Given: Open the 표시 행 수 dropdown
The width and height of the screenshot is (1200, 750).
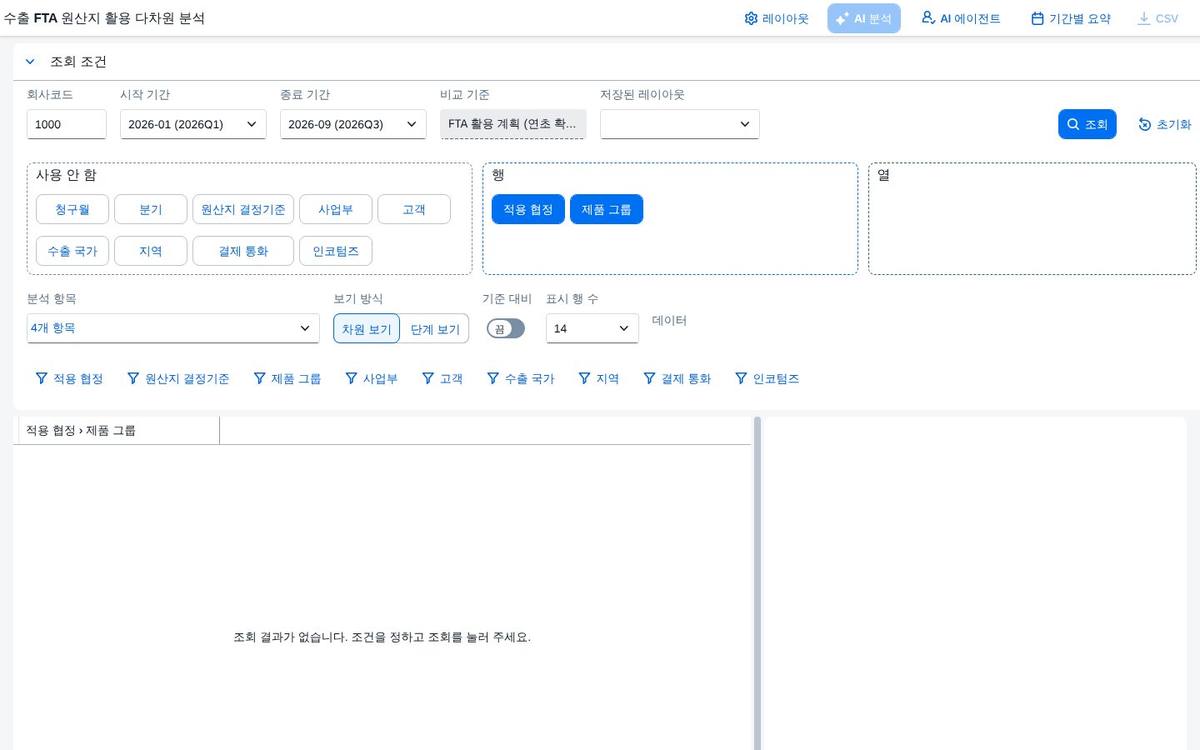Looking at the screenshot, I should pos(592,328).
